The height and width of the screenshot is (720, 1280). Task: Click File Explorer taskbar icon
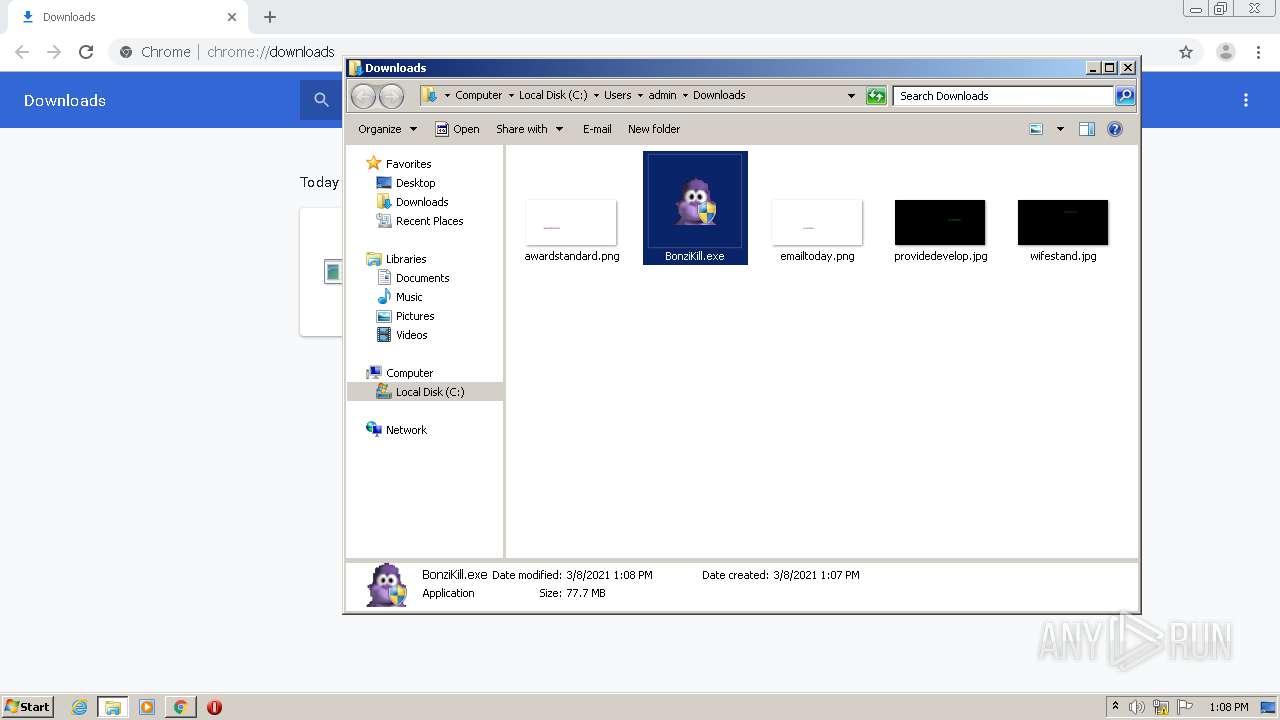(113, 707)
